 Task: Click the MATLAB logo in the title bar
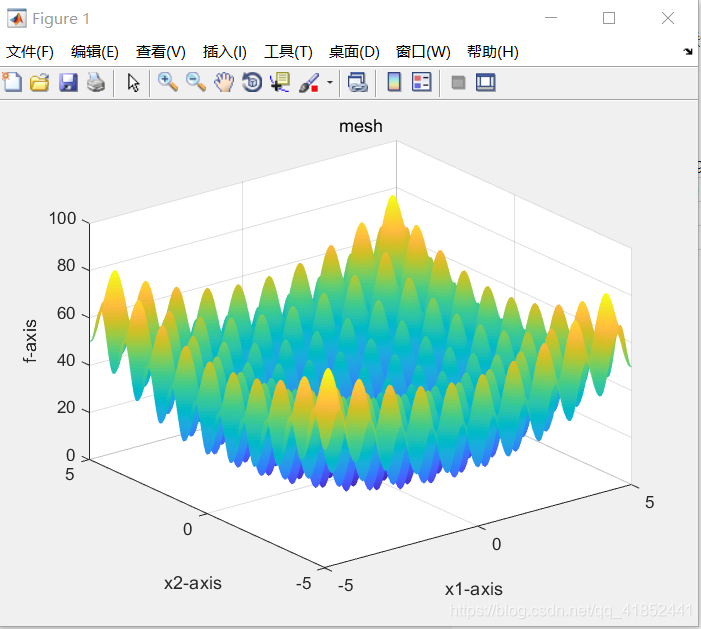17,18
